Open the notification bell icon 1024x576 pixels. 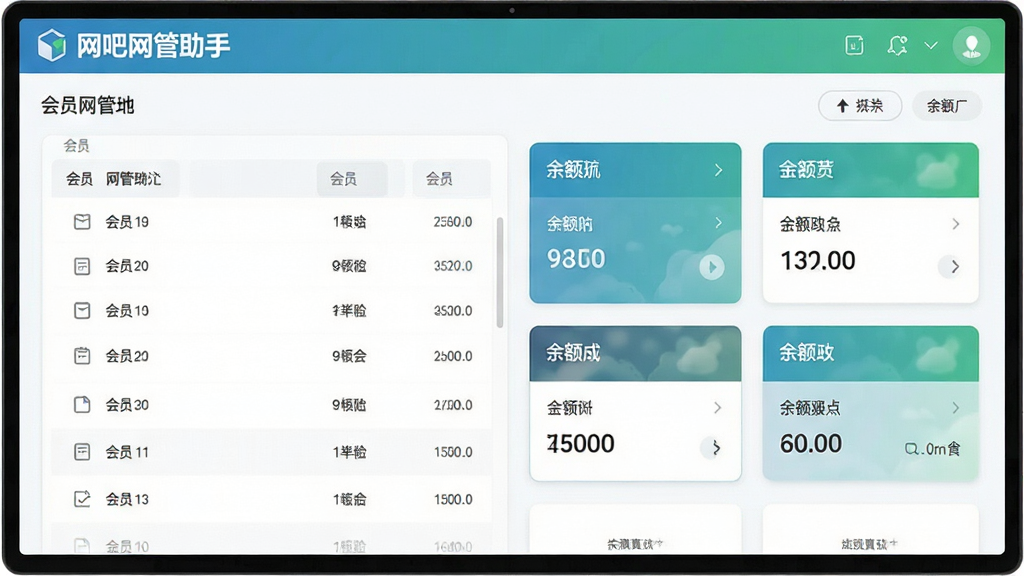[x=897, y=45]
